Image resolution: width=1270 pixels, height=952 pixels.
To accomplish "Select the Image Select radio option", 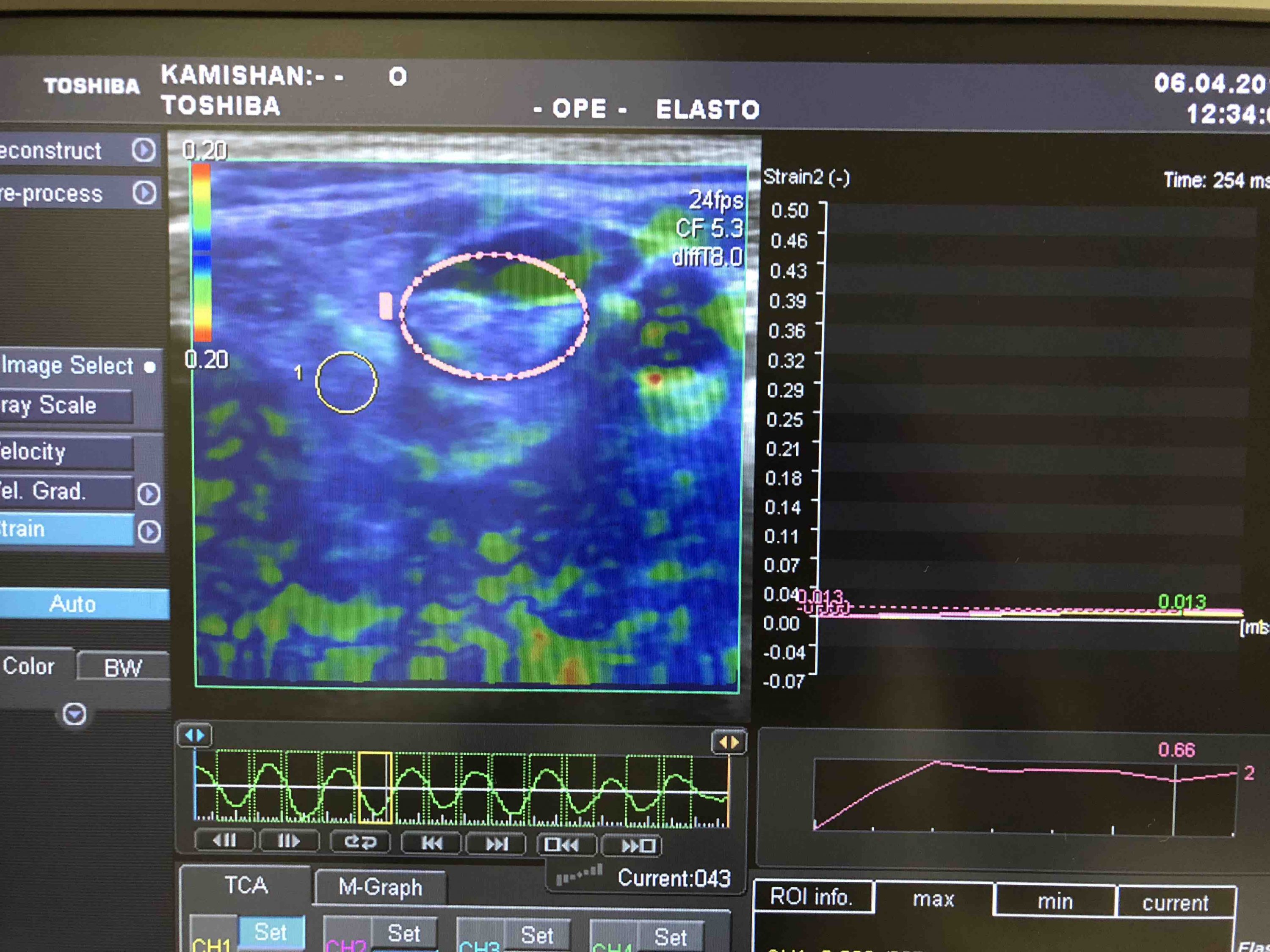I will [x=150, y=367].
